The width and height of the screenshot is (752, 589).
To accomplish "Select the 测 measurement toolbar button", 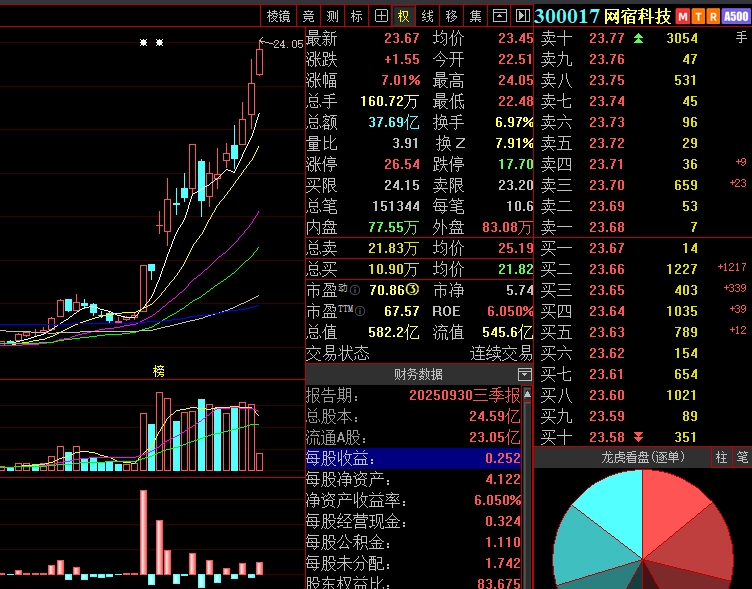I will point(332,16).
